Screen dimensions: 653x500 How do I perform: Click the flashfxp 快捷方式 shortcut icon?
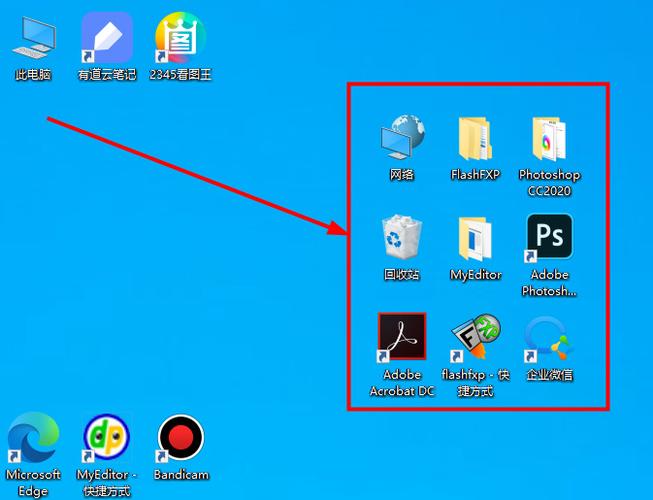point(475,338)
